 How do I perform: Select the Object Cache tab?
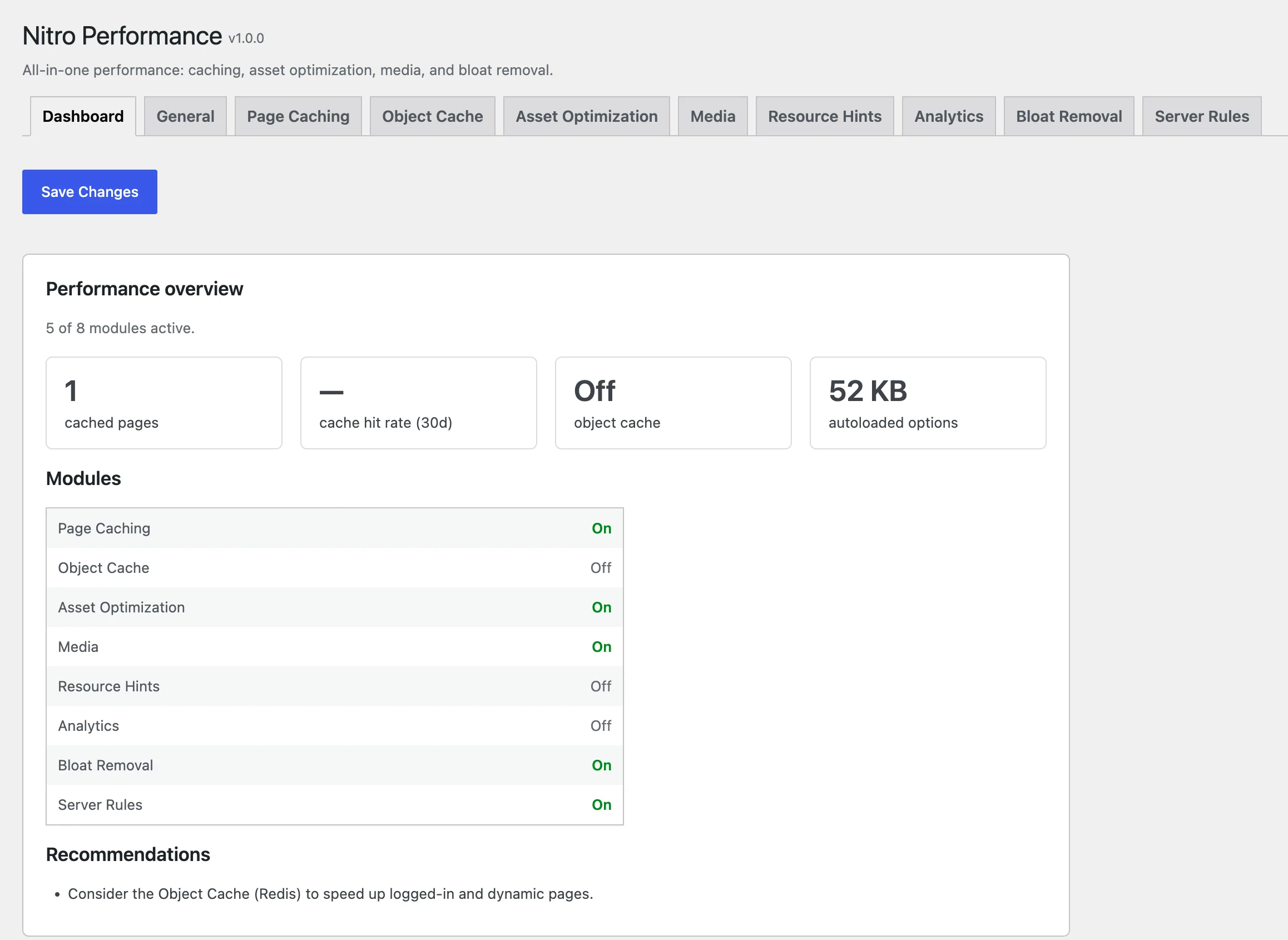432,116
